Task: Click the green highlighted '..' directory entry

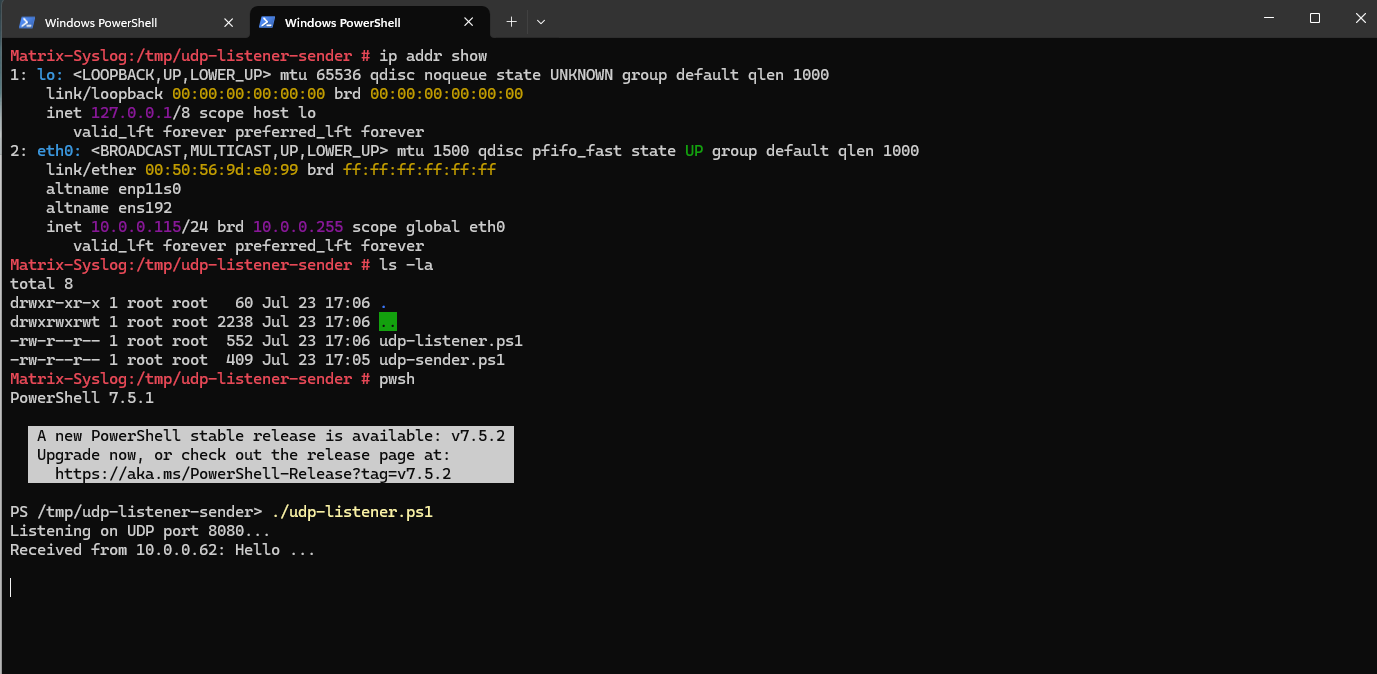Action: (388, 322)
